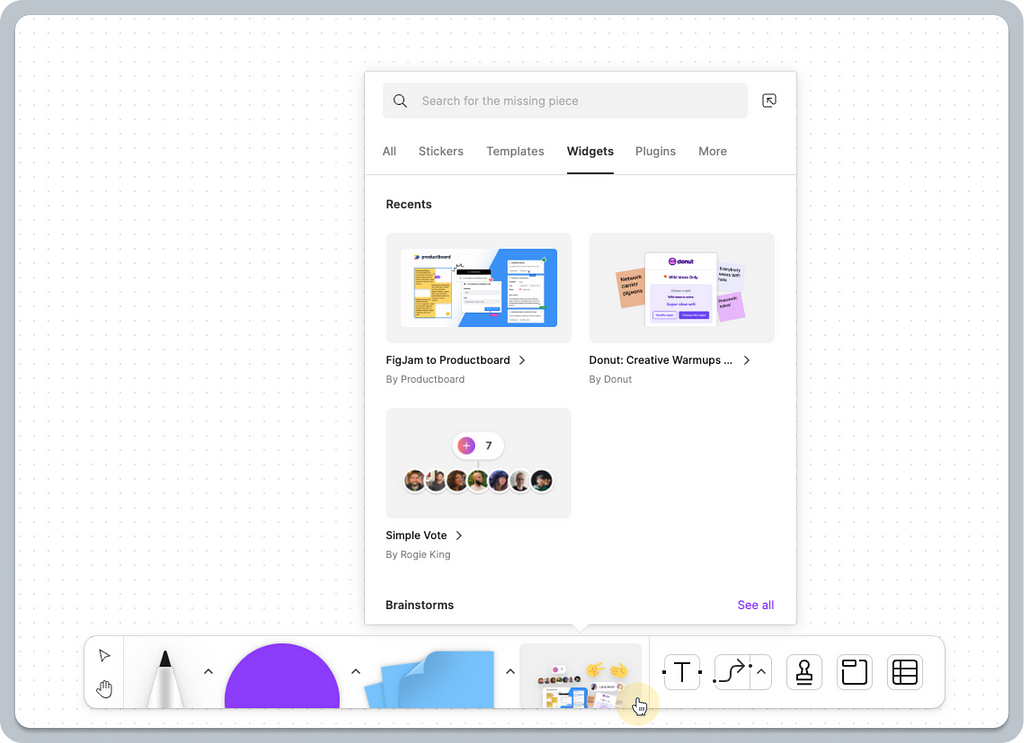Switch to the Stickers tab

[x=441, y=151]
